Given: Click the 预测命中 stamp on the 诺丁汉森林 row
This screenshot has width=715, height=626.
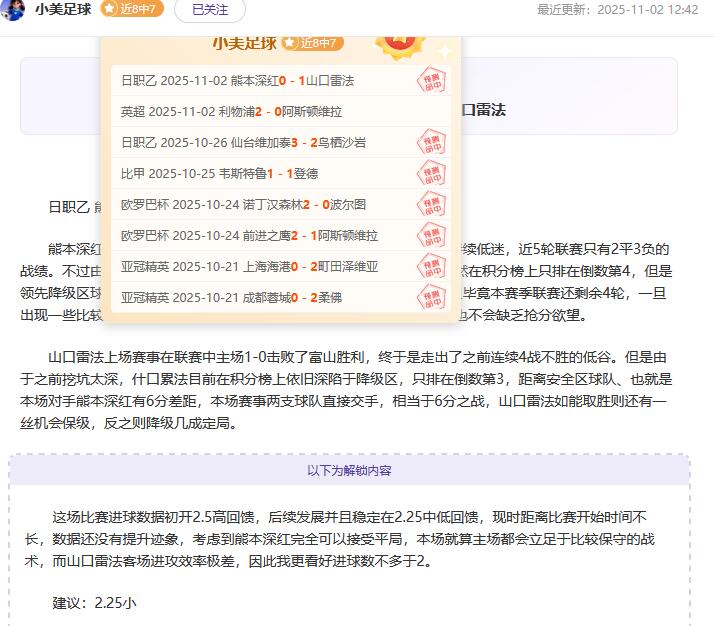Looking at the screenshot, I should tap(431, 204).
